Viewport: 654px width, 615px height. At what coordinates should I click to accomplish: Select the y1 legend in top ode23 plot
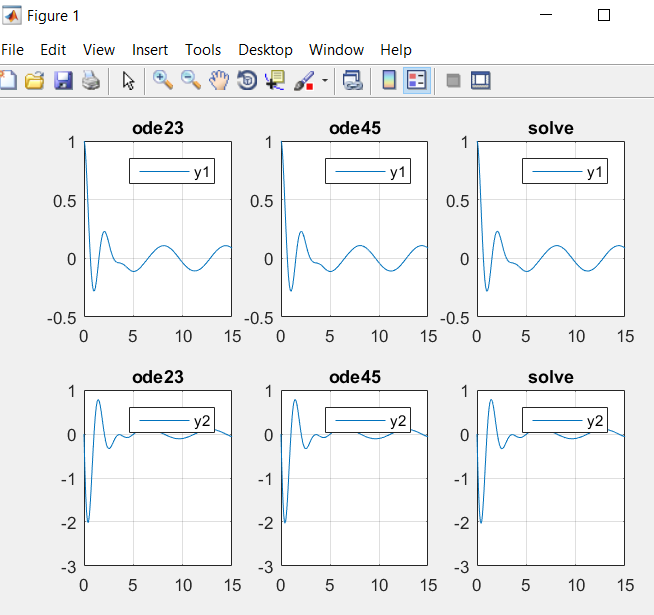pyautogui.click(x=172, y=171)
